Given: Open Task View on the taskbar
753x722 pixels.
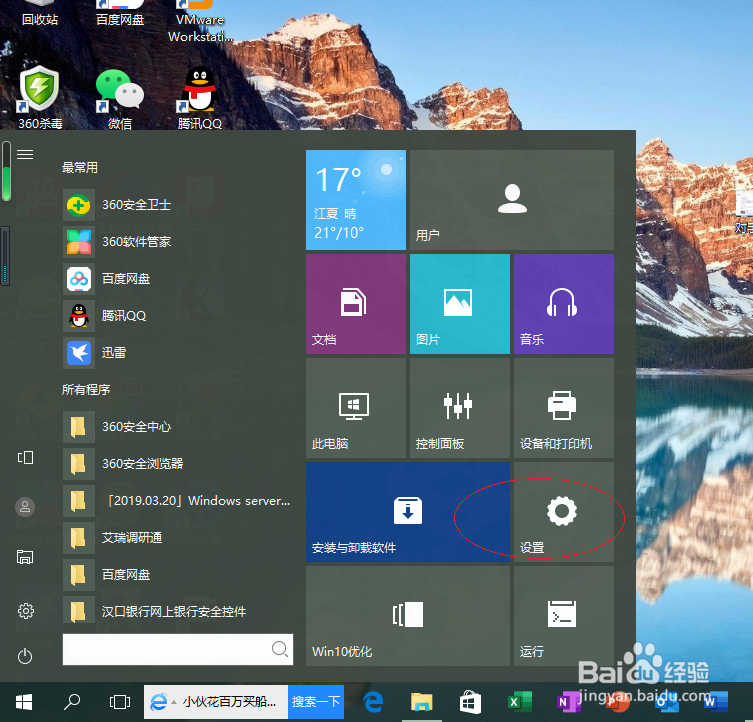Looking at the screenshot, I should [120, 702].
